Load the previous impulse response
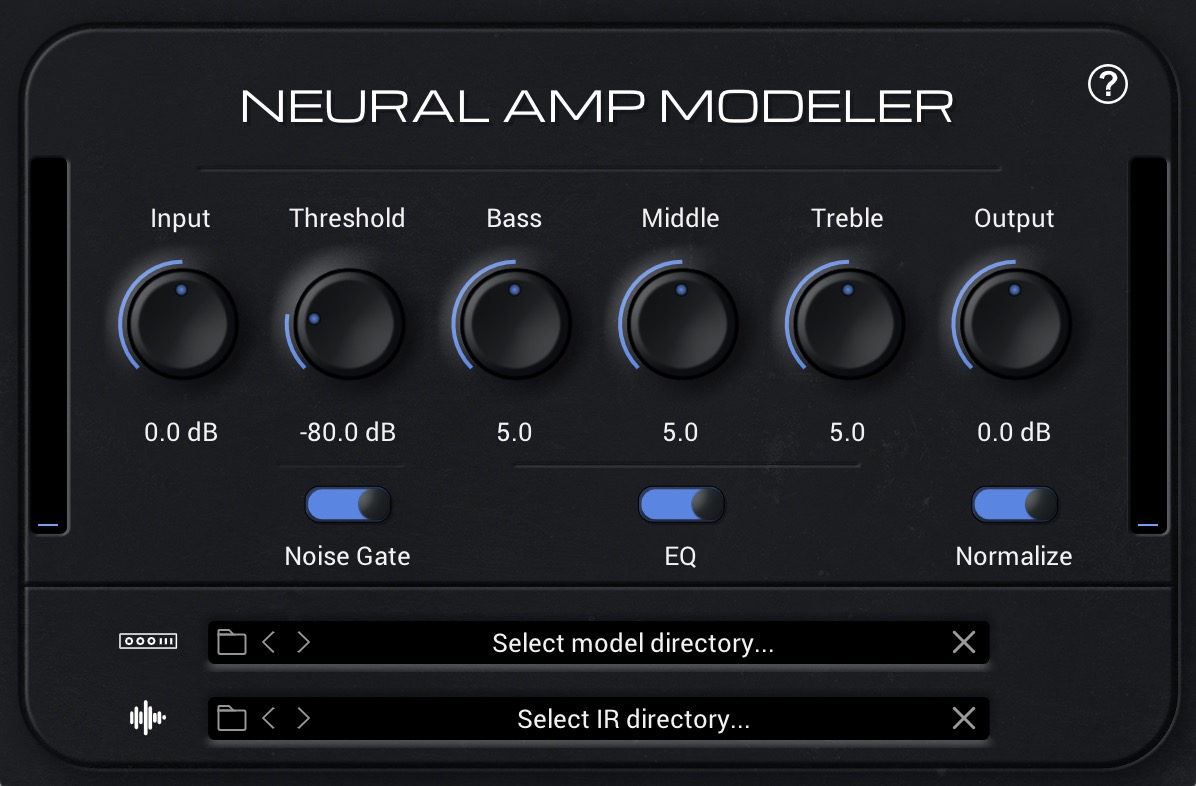This screenshot has height=786, width=1196. tap(269, 718)
